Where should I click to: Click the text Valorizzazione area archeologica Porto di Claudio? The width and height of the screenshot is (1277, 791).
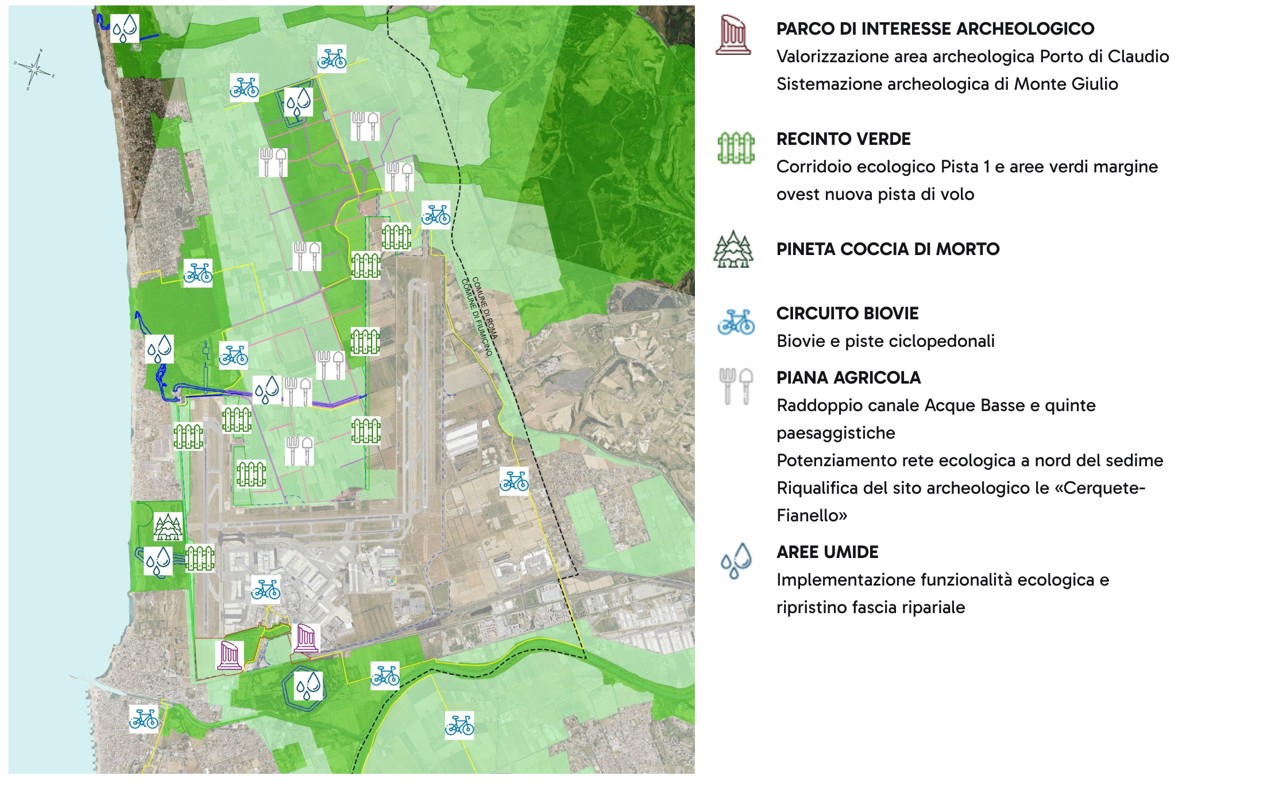972,56
